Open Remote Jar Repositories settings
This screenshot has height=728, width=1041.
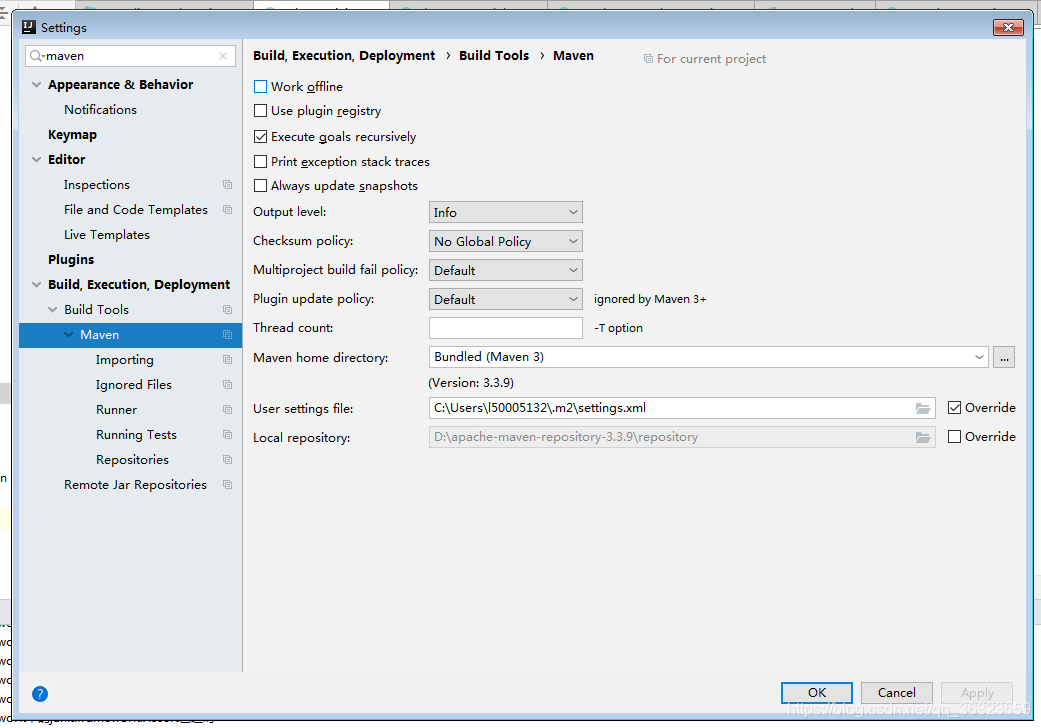(x=135, y=485)
